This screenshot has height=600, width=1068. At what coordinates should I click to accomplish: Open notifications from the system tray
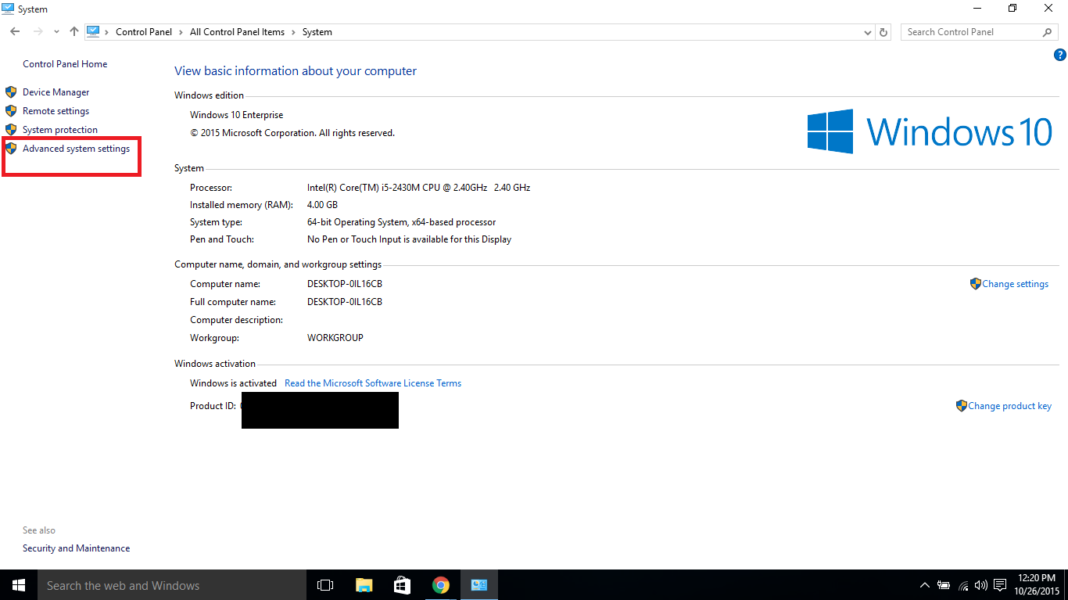(x=999, y=585)
